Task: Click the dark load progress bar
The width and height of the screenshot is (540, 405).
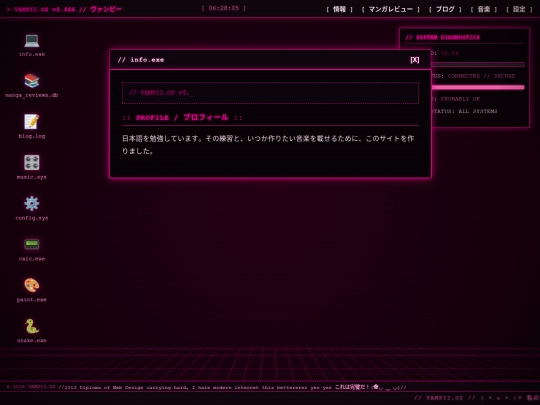Action: [x=478, y=64]
